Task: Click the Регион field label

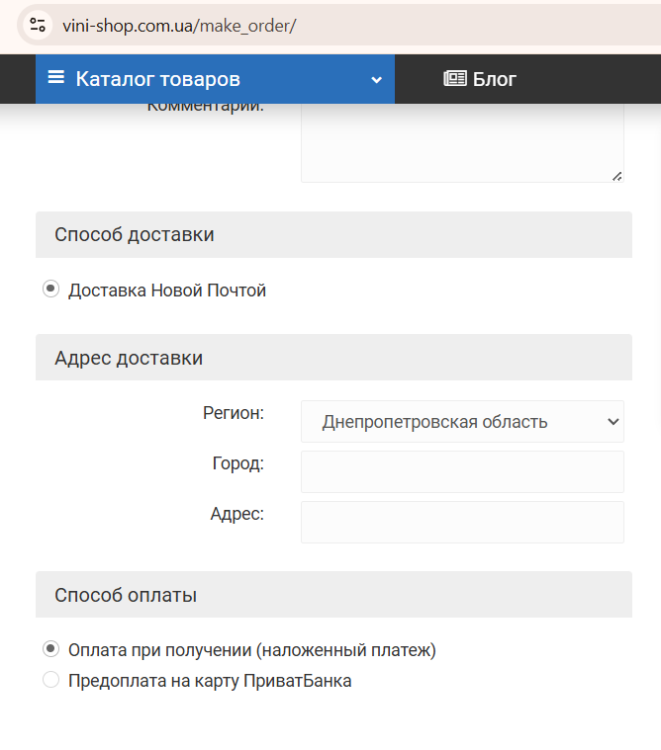Action: pos(233,413)
